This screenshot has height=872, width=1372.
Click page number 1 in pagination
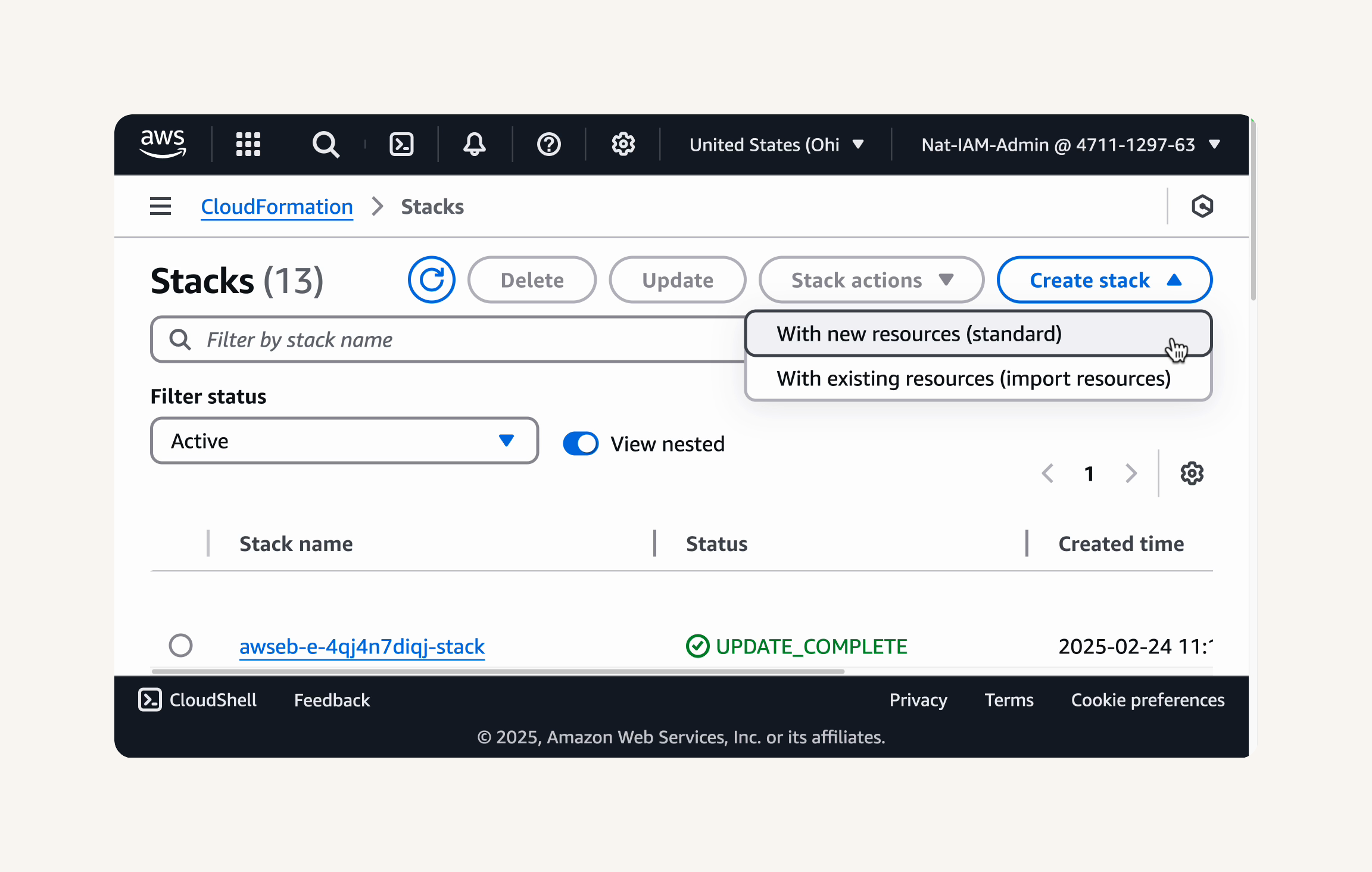point(1089,474)
